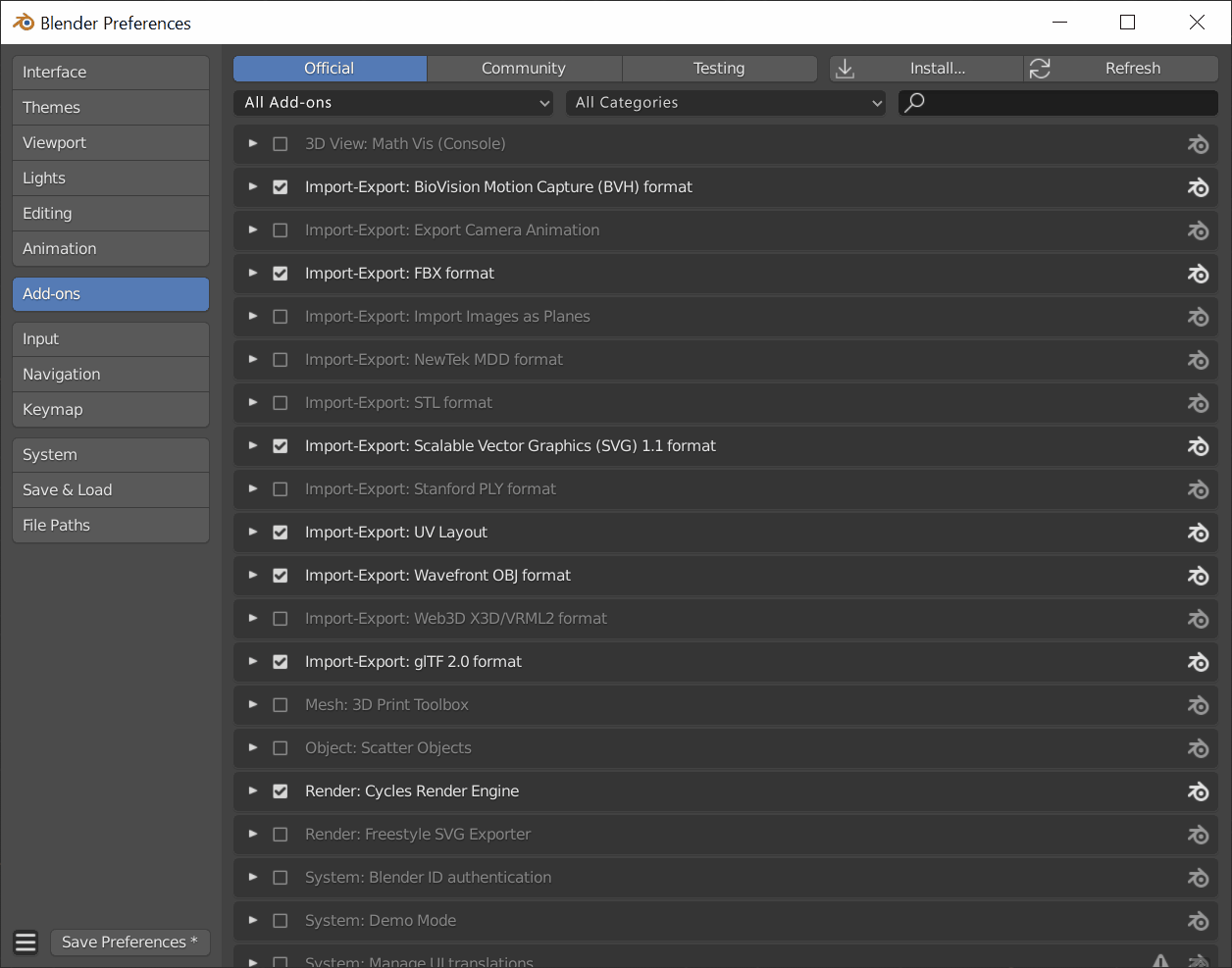Click Blender icon on Wavefront OBJ format row

tap(1198, 576)
